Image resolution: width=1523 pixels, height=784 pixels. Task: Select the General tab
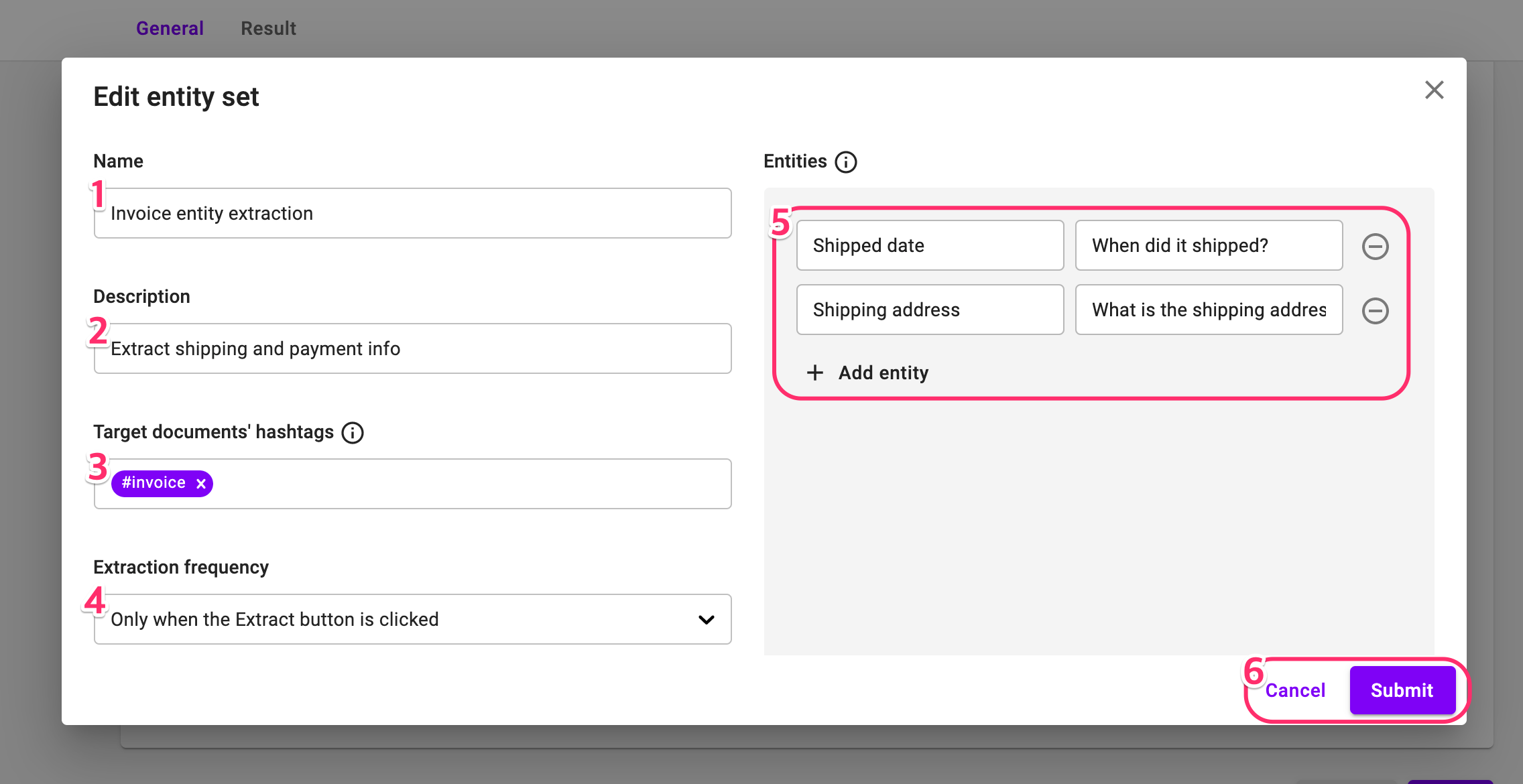(x=170, y=28)
